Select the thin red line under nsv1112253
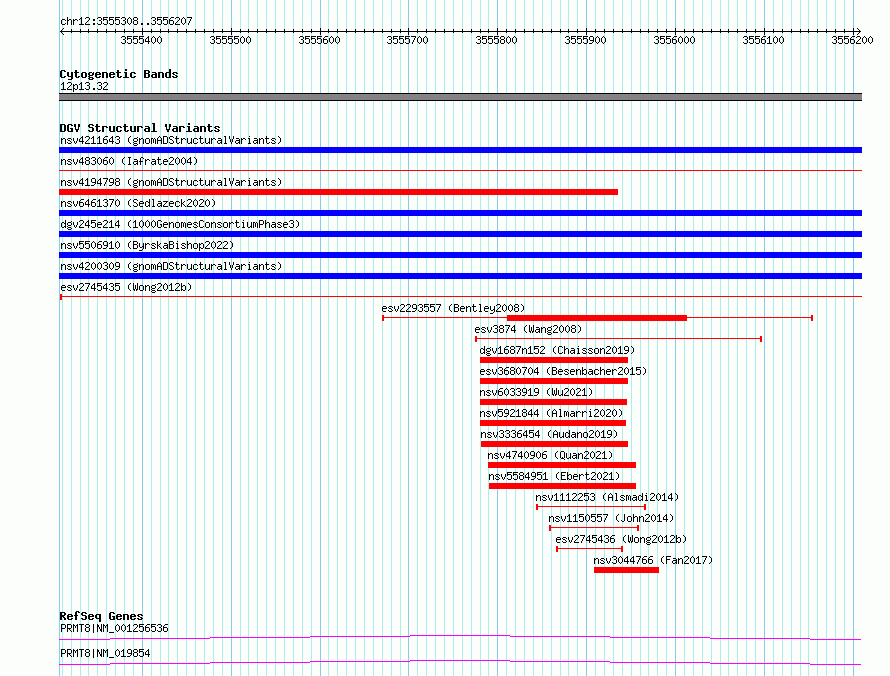 pos(591,507)
